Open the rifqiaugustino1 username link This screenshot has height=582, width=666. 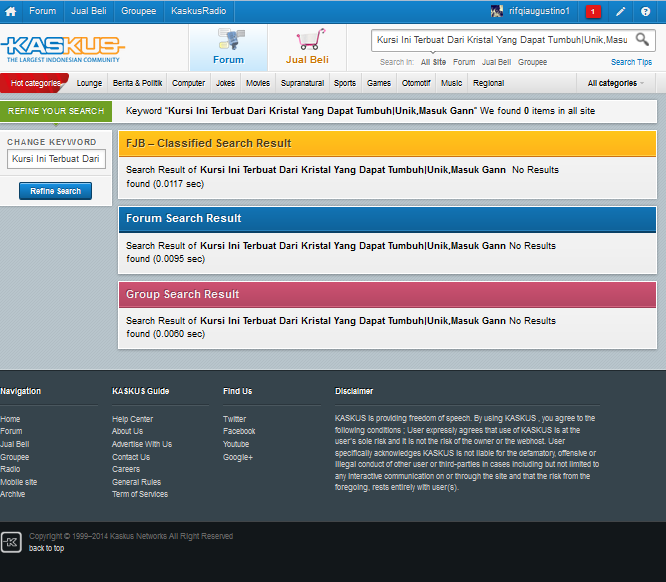[539, 11]
